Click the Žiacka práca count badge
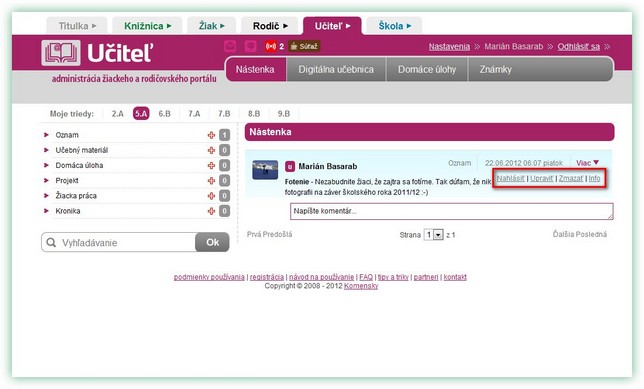Image resolution: width=644 pixels, height=389 pixels. point(224,196)
